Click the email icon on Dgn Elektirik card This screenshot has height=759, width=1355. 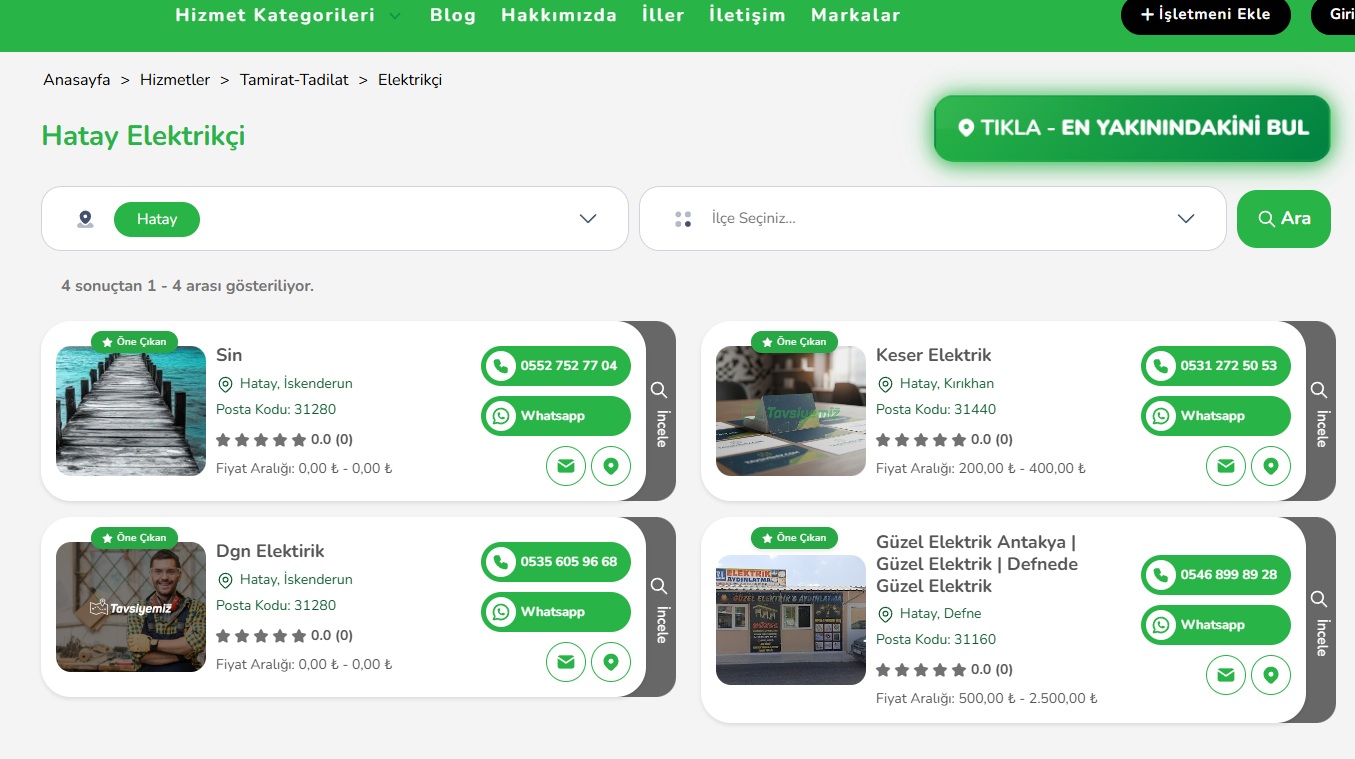566,662
